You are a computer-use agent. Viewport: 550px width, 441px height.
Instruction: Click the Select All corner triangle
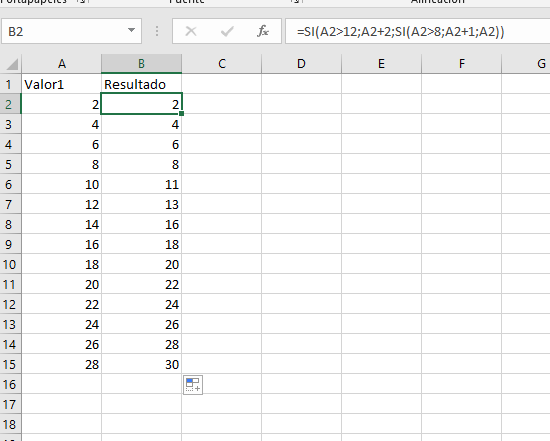[12, 64]
